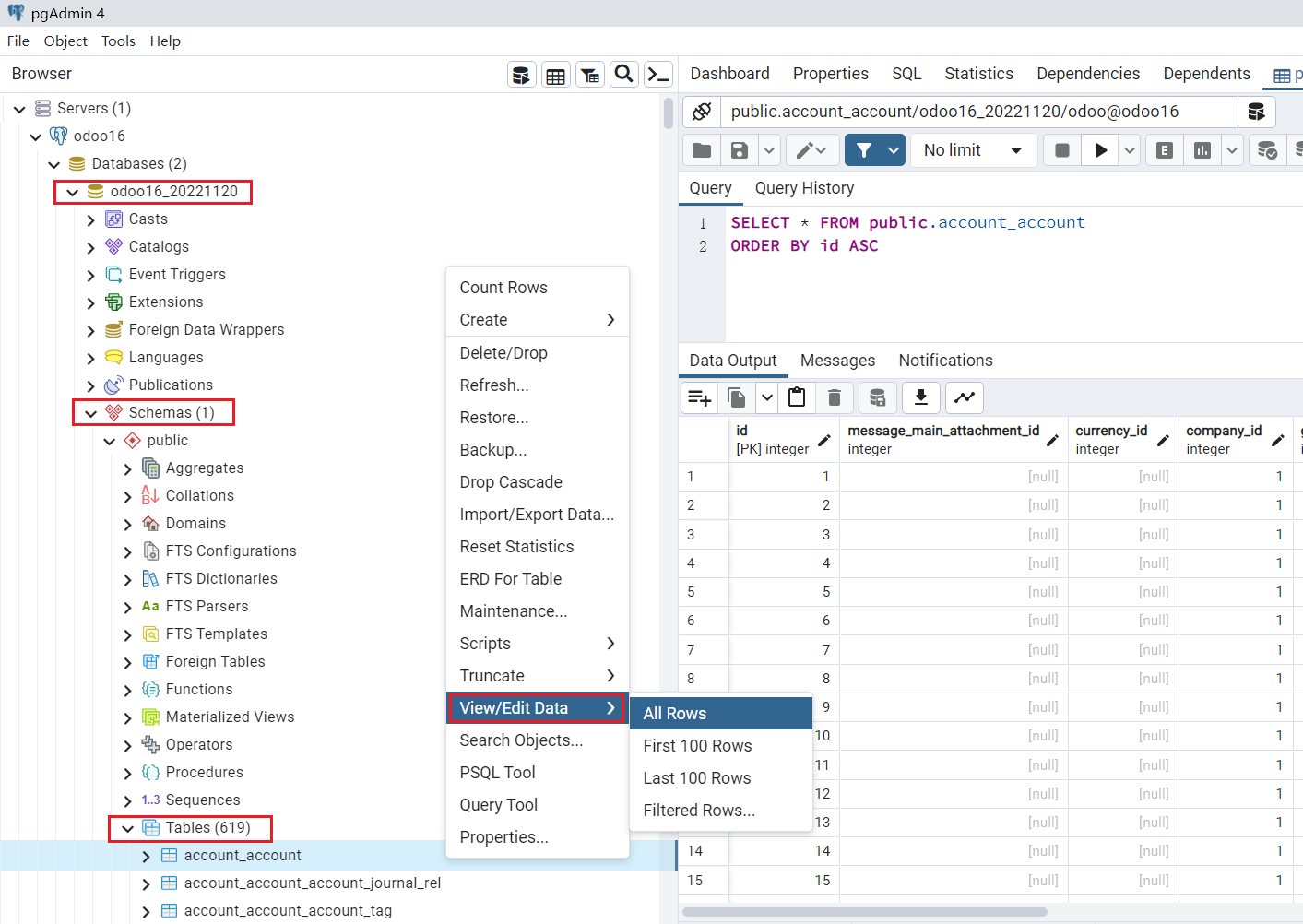The width and height of the screenshot is (1303, 924).
Task: Choose ERD For Table in the context menu
Action: click(538, 579)
